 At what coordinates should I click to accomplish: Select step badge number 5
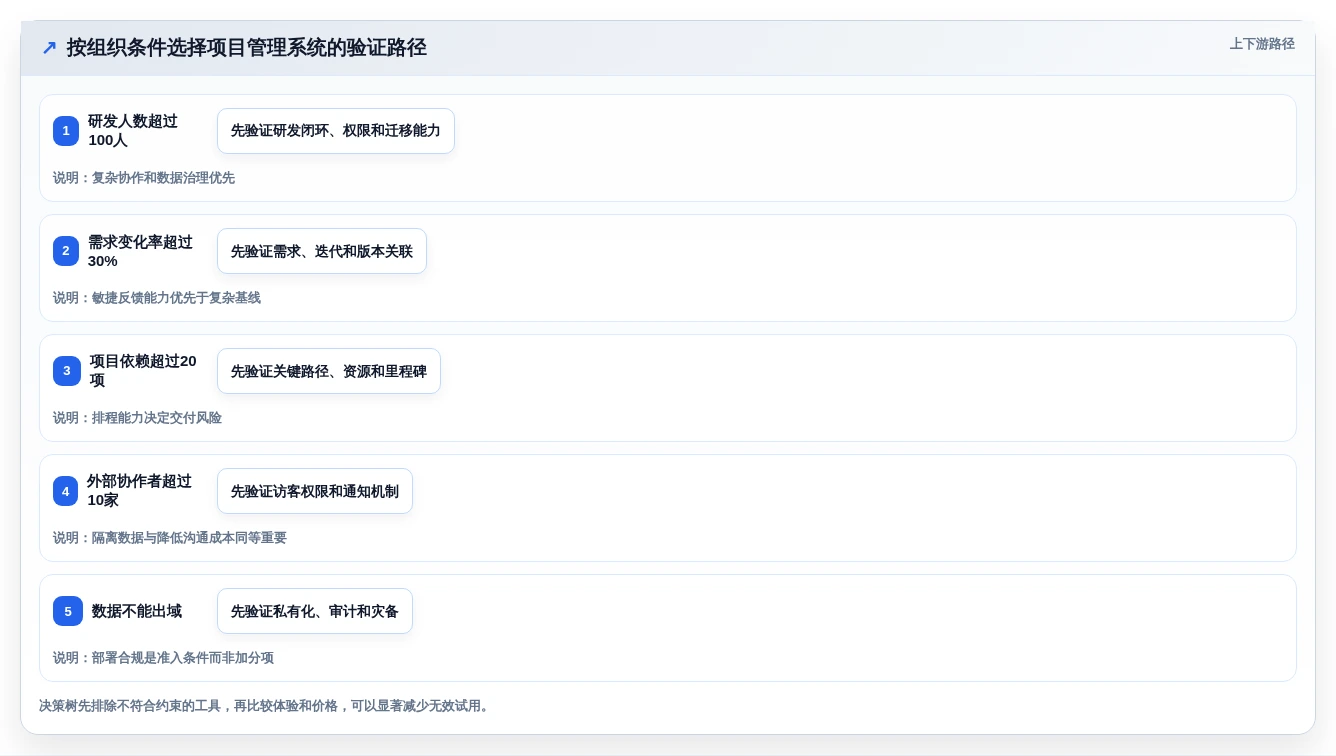(x=68, y=611)
